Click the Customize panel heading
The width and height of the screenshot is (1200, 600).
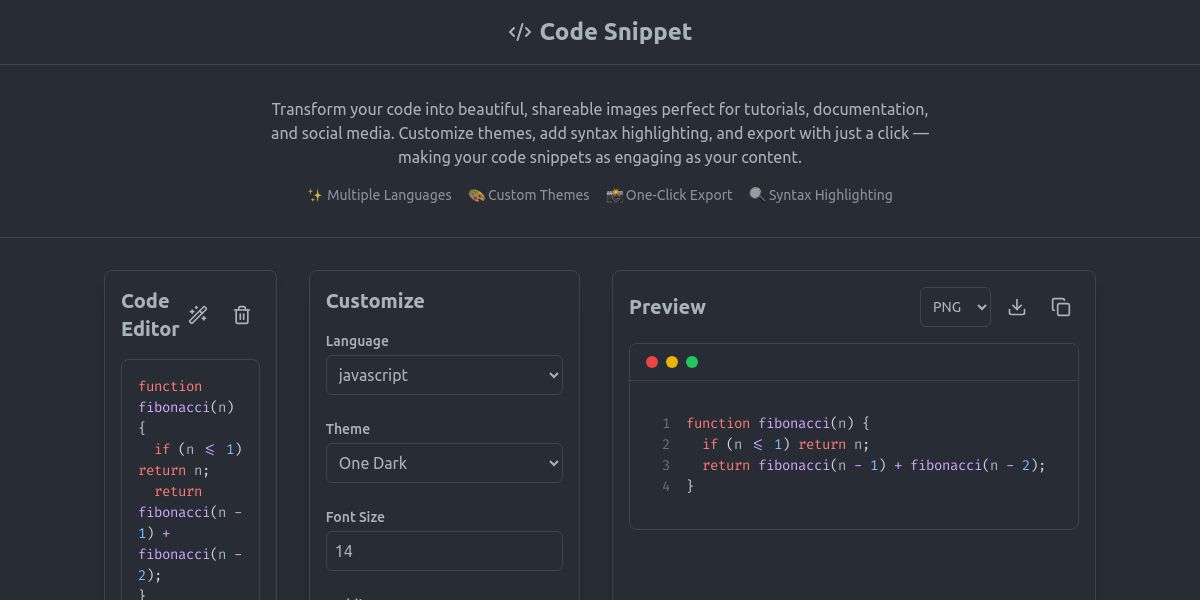click(375, 301)
